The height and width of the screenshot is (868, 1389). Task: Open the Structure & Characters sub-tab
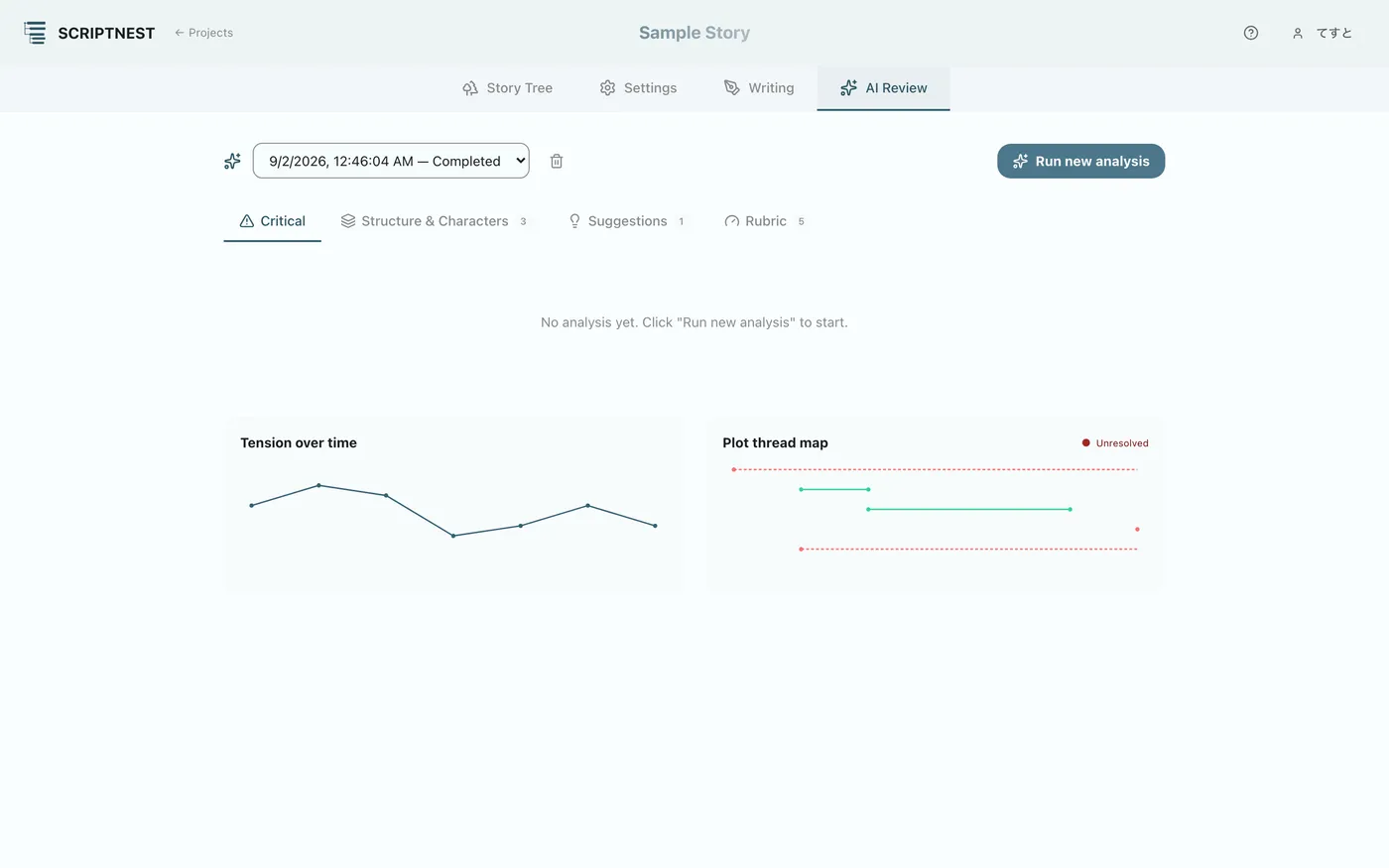pos(434,221)
